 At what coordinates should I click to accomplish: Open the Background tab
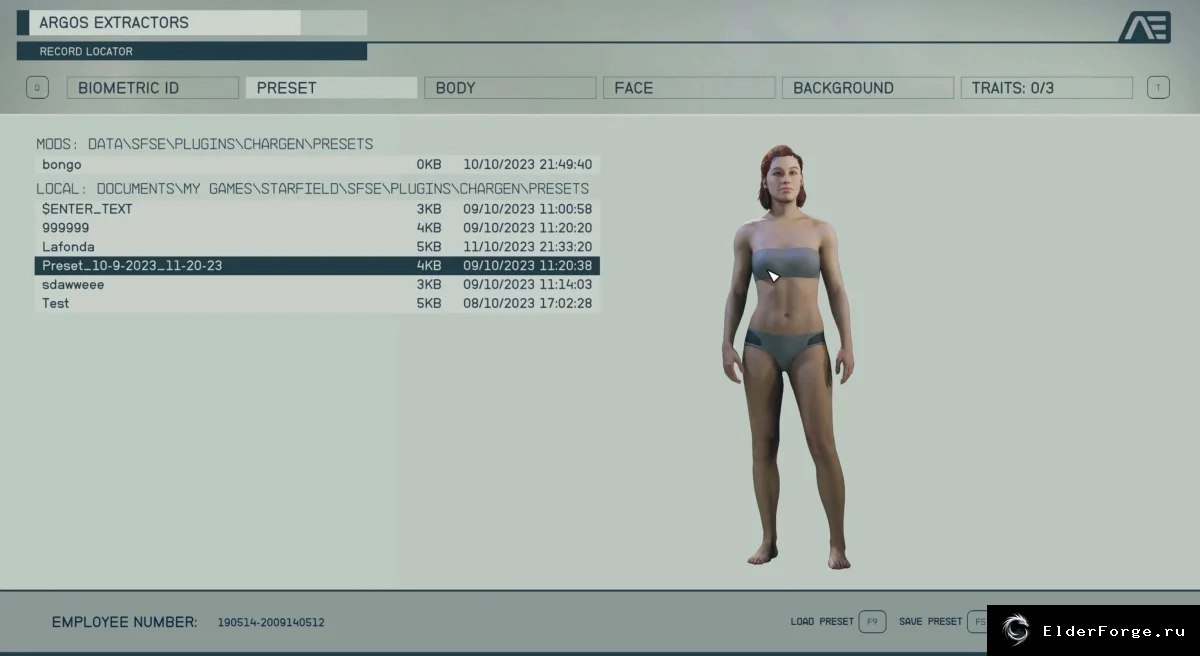coord(868,88)
